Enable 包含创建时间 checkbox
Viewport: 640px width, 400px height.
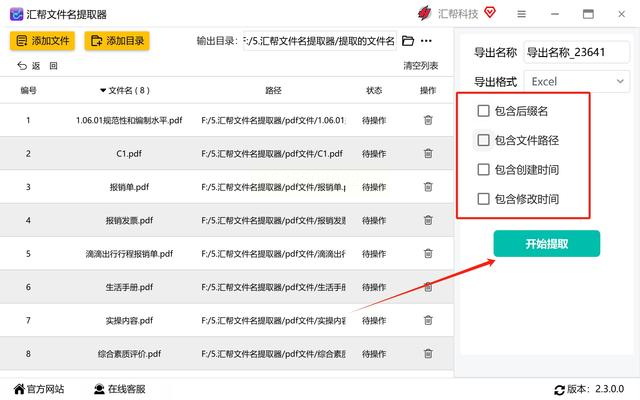[483, 169]
